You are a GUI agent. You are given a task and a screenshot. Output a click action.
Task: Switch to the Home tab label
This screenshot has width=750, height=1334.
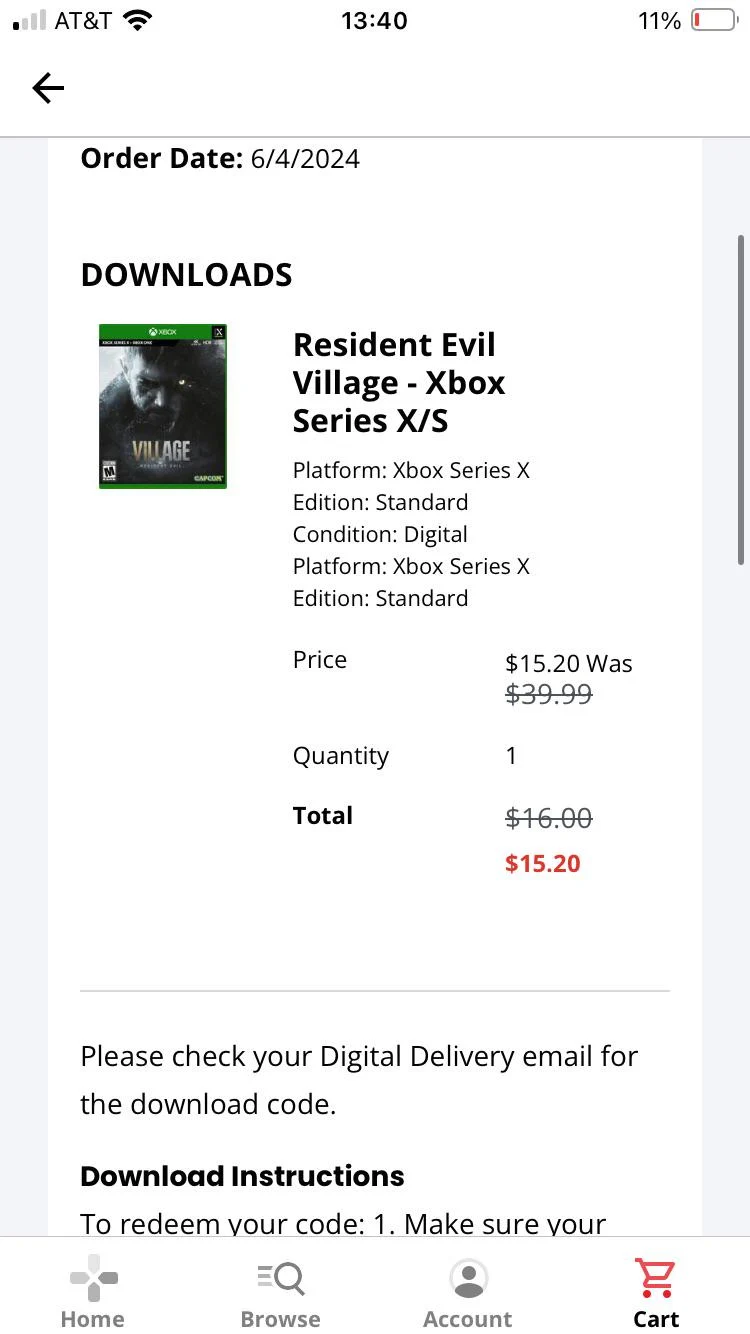point(93,1319)
